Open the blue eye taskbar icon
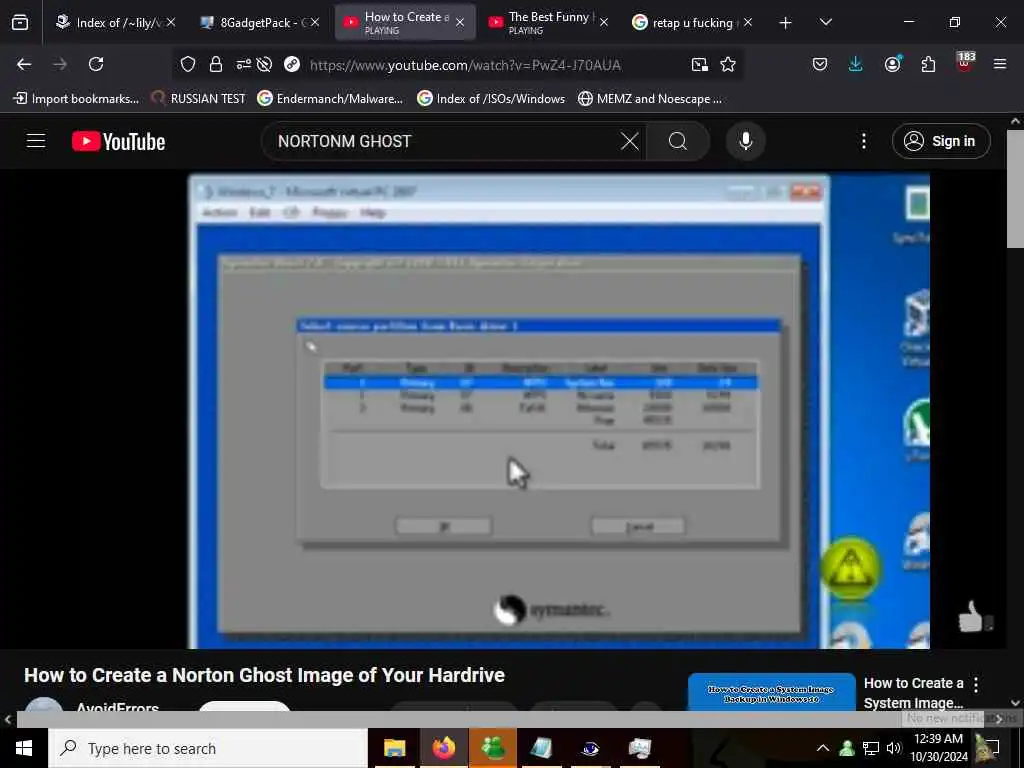Image resolution: width=1024 pixels, height=768 pixels. [590, 748]
